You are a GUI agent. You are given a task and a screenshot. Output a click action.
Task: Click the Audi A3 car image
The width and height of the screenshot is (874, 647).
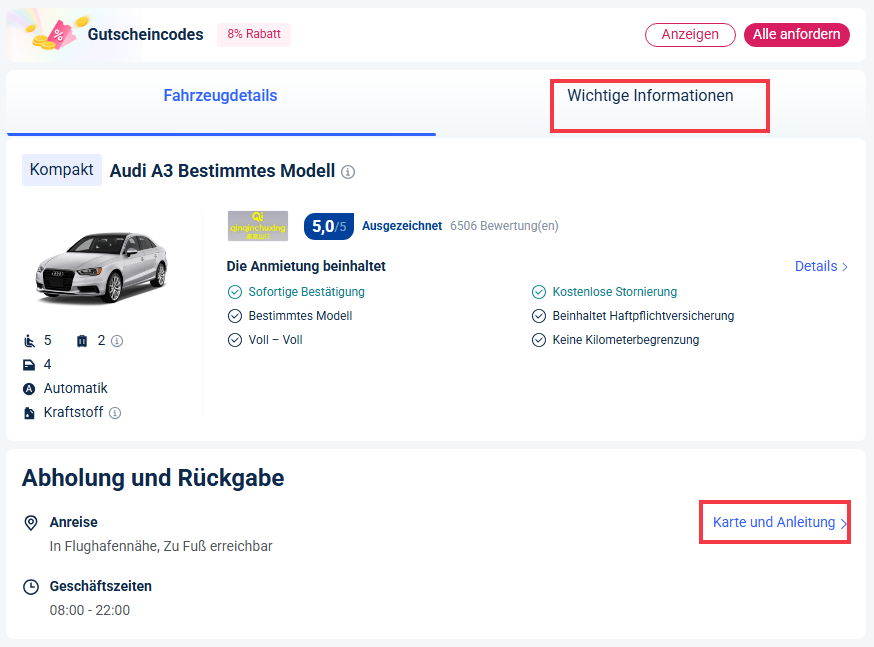(101, 267)
